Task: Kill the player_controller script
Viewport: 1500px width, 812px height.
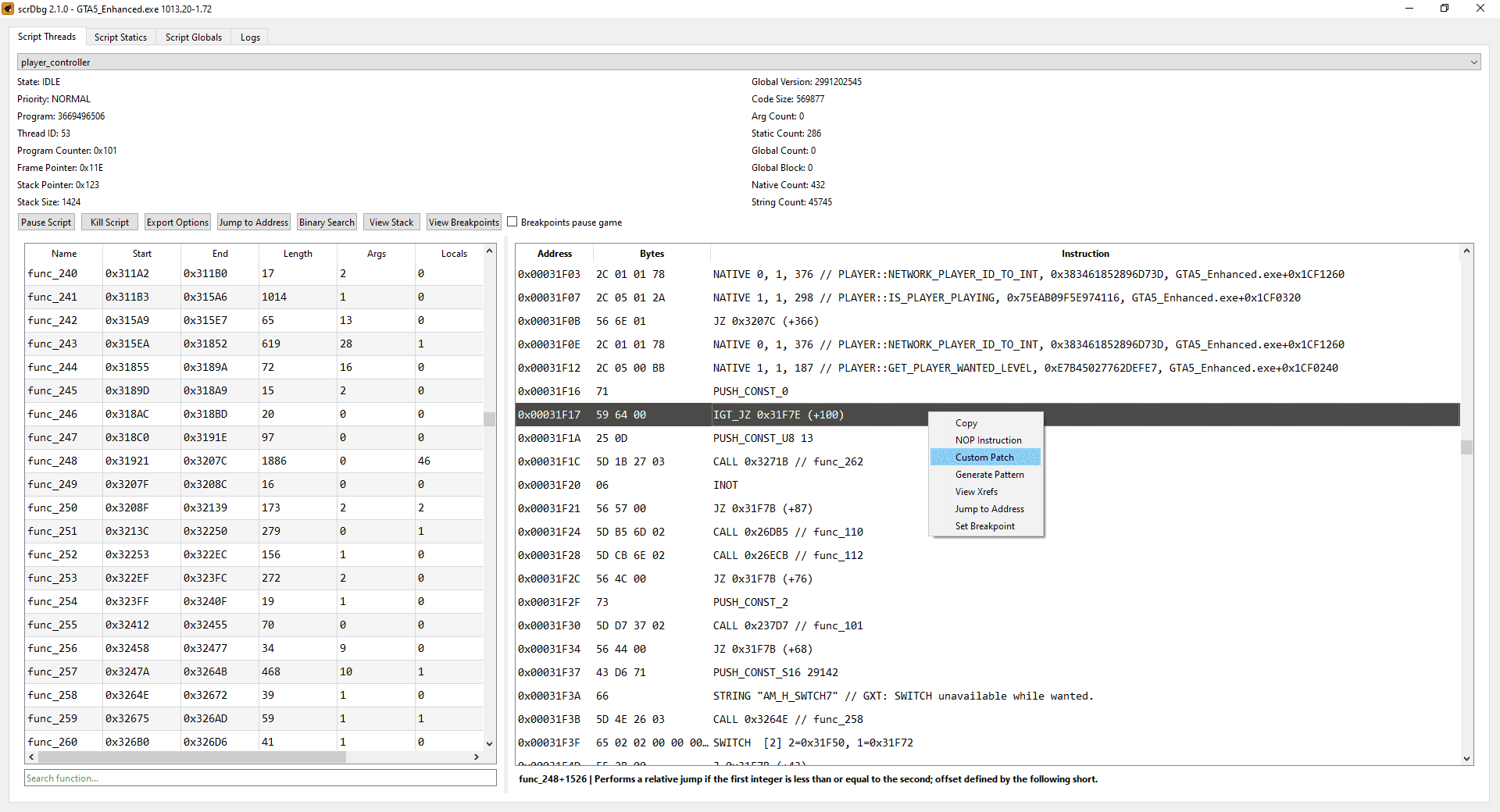Action: click(109, 222)
